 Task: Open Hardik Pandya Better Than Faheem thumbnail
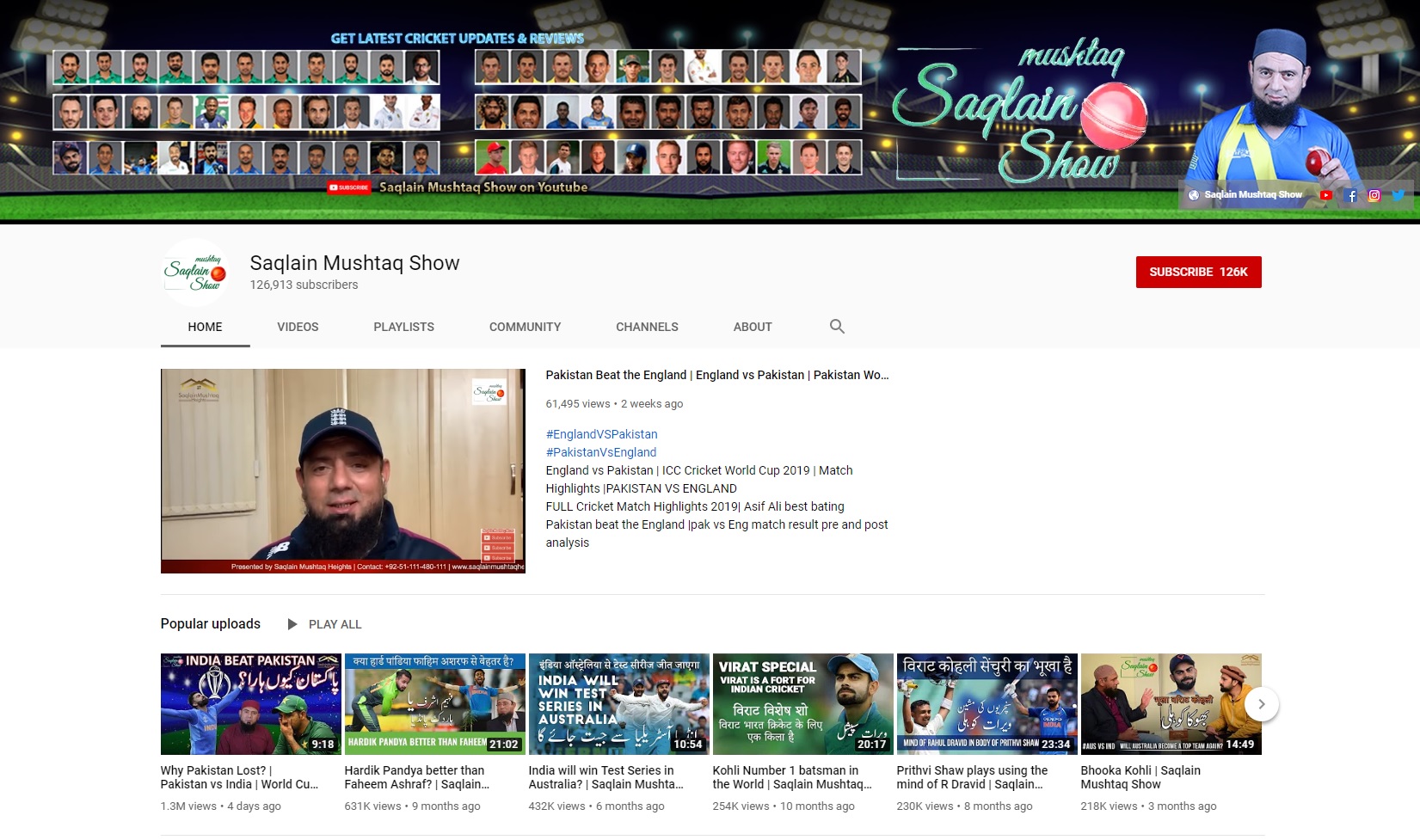click(x=435, y=704)
